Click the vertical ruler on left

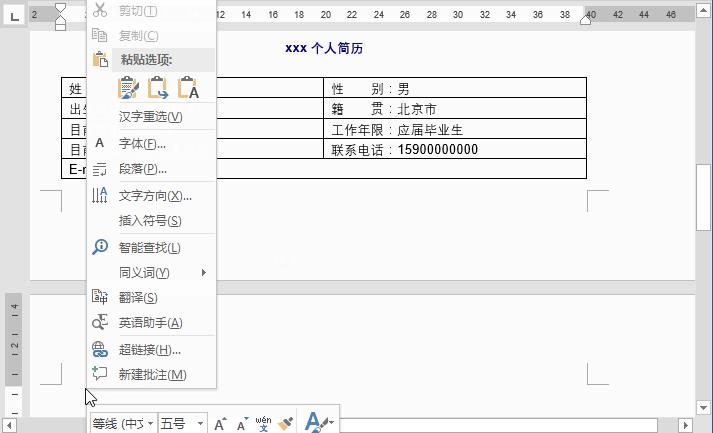[x=14, y=355]
